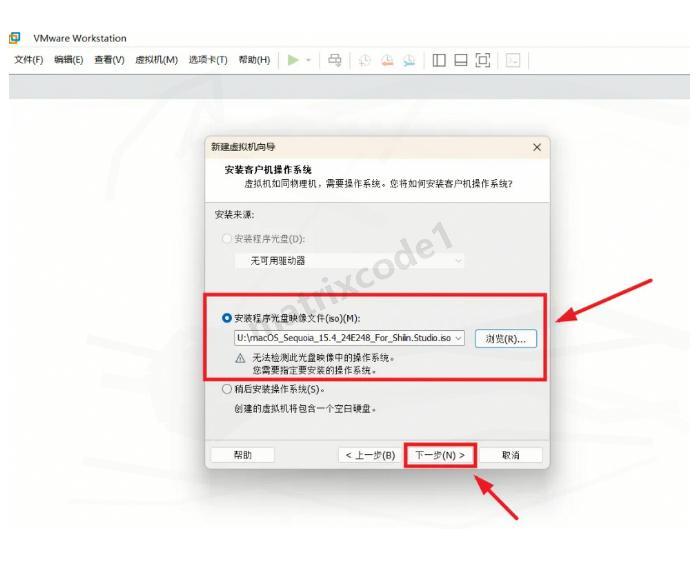Viewport: 700px width, 561px height.
Task: Toggle the sidebar library view icon
Action: (x=439, y=60)
